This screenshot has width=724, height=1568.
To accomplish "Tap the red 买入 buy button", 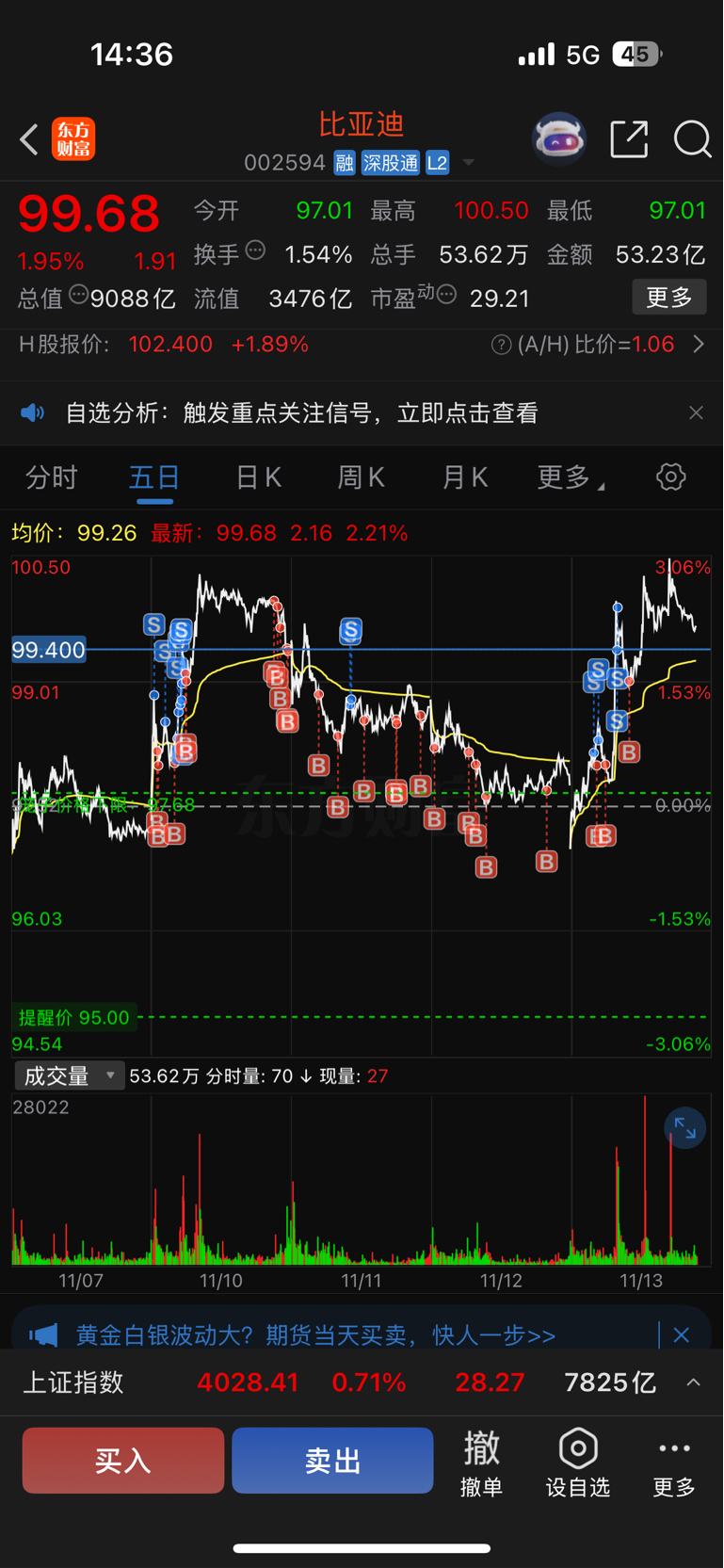I will pyautogui.click(x=123, y=1461).
